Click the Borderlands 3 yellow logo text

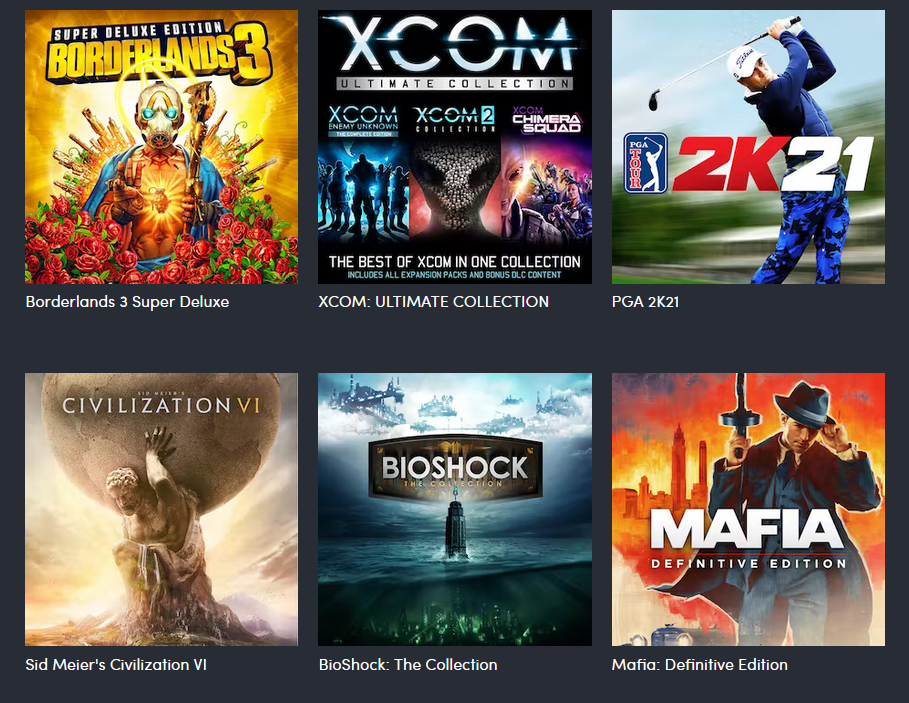point(158,53)
